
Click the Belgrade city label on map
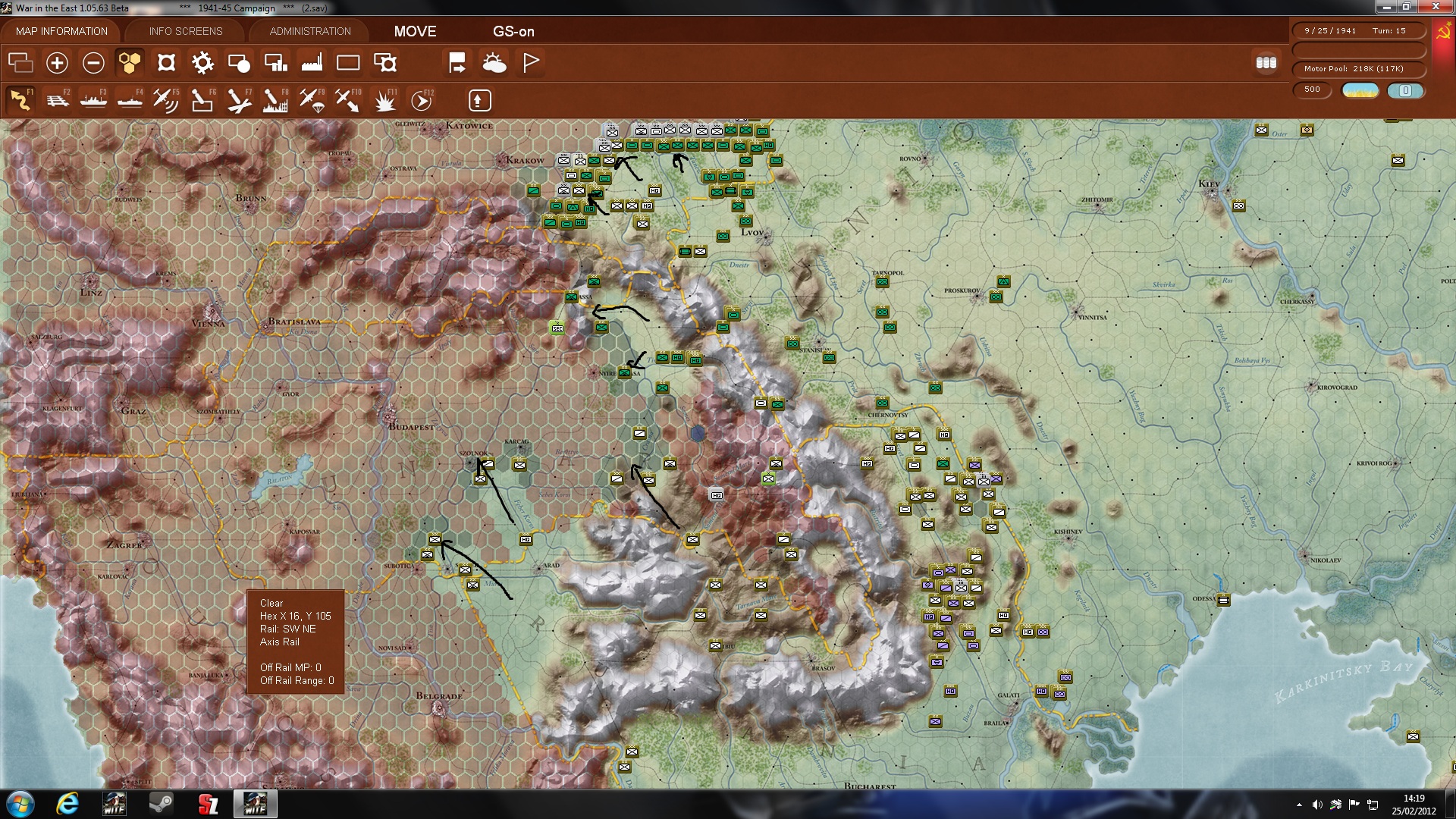(438, 695)
